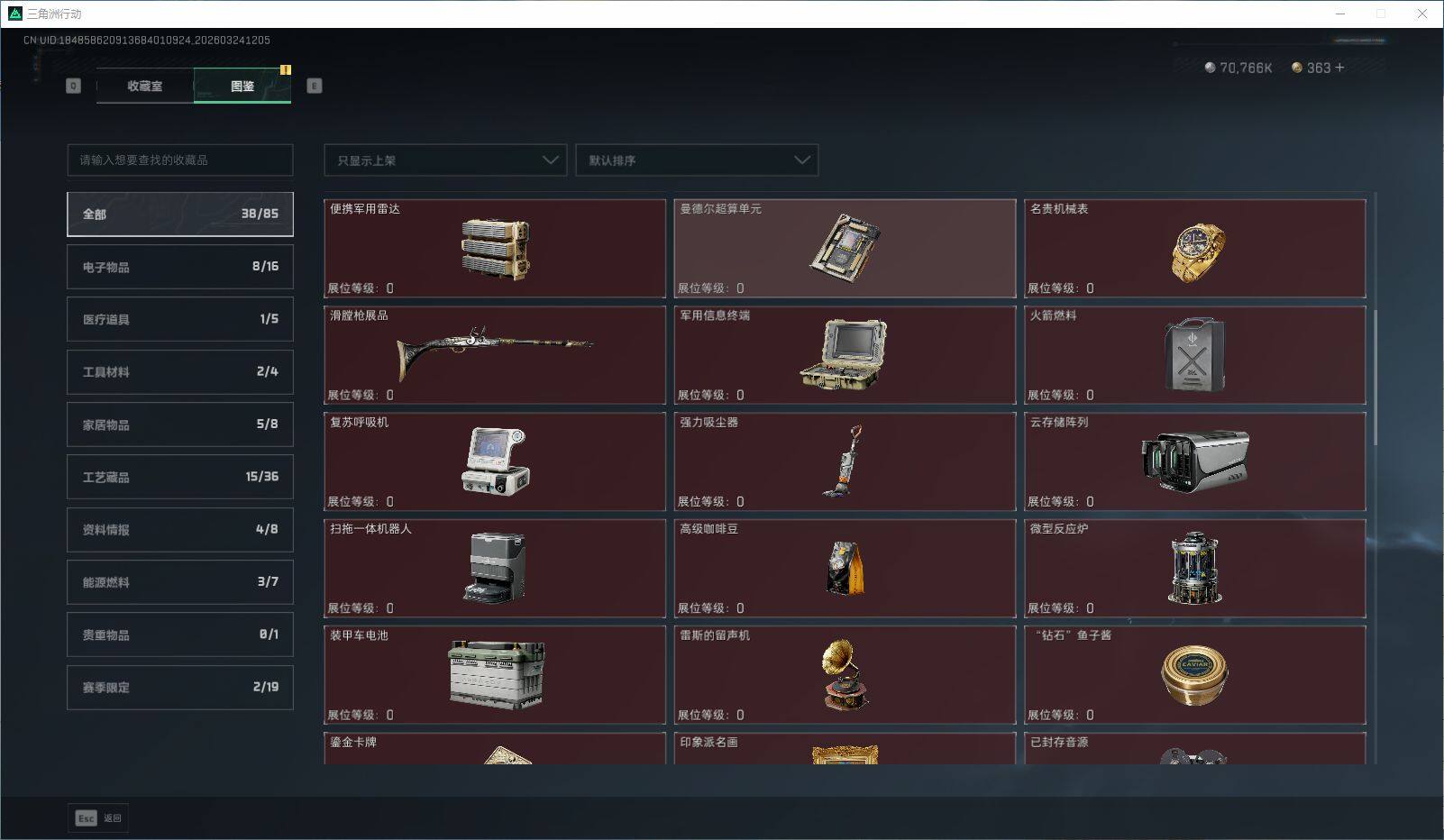Screen dimensions: 1444x840
Task: Select the 火箭燃料 rocket fuel item image
Action: coord(1193,353)
